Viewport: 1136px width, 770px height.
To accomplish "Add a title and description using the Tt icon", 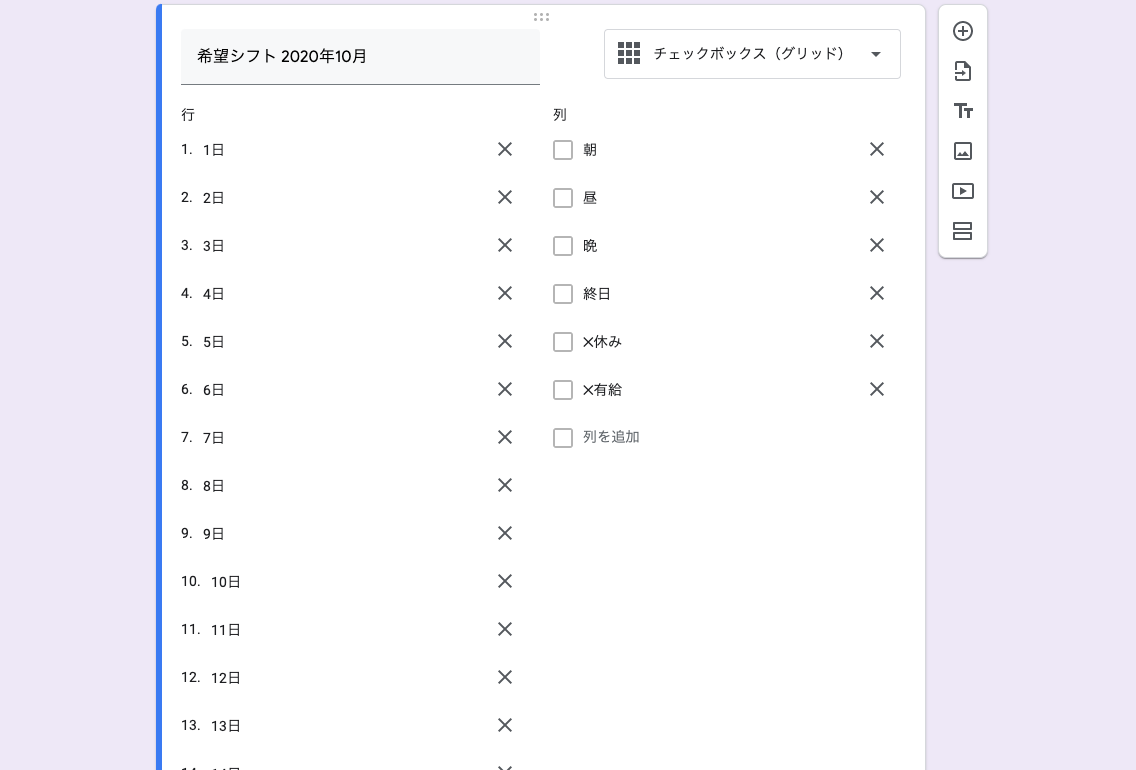I will (962, 111).
